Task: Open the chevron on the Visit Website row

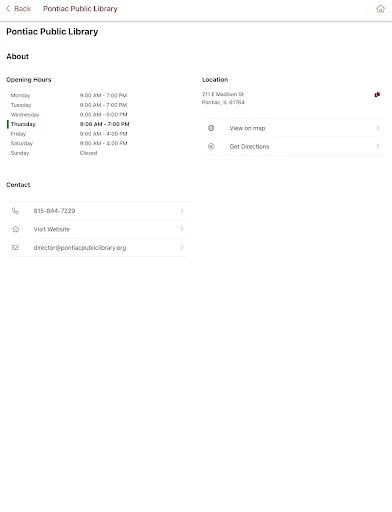Action: point(182,229)
